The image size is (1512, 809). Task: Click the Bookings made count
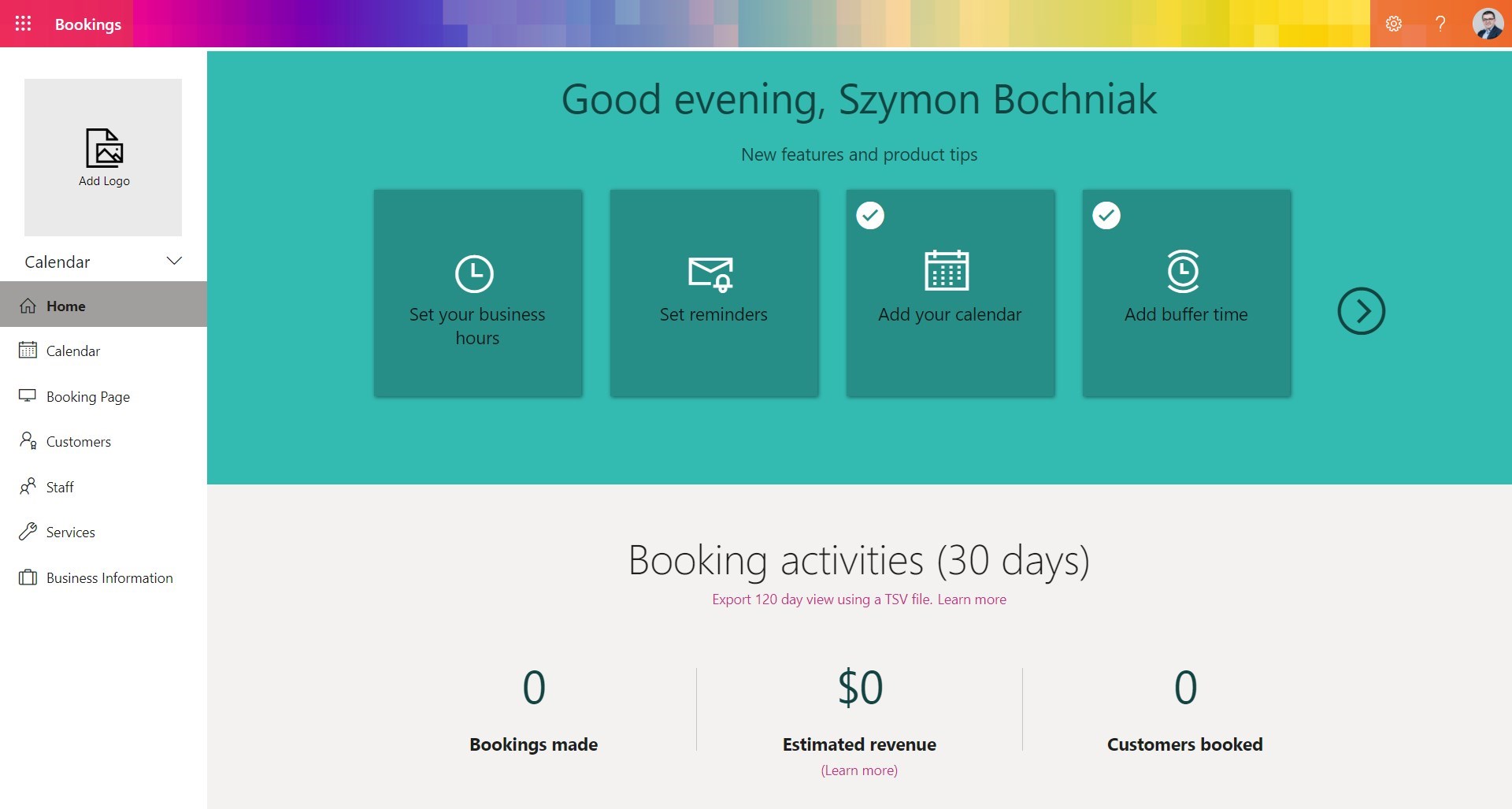coord(534,688)
